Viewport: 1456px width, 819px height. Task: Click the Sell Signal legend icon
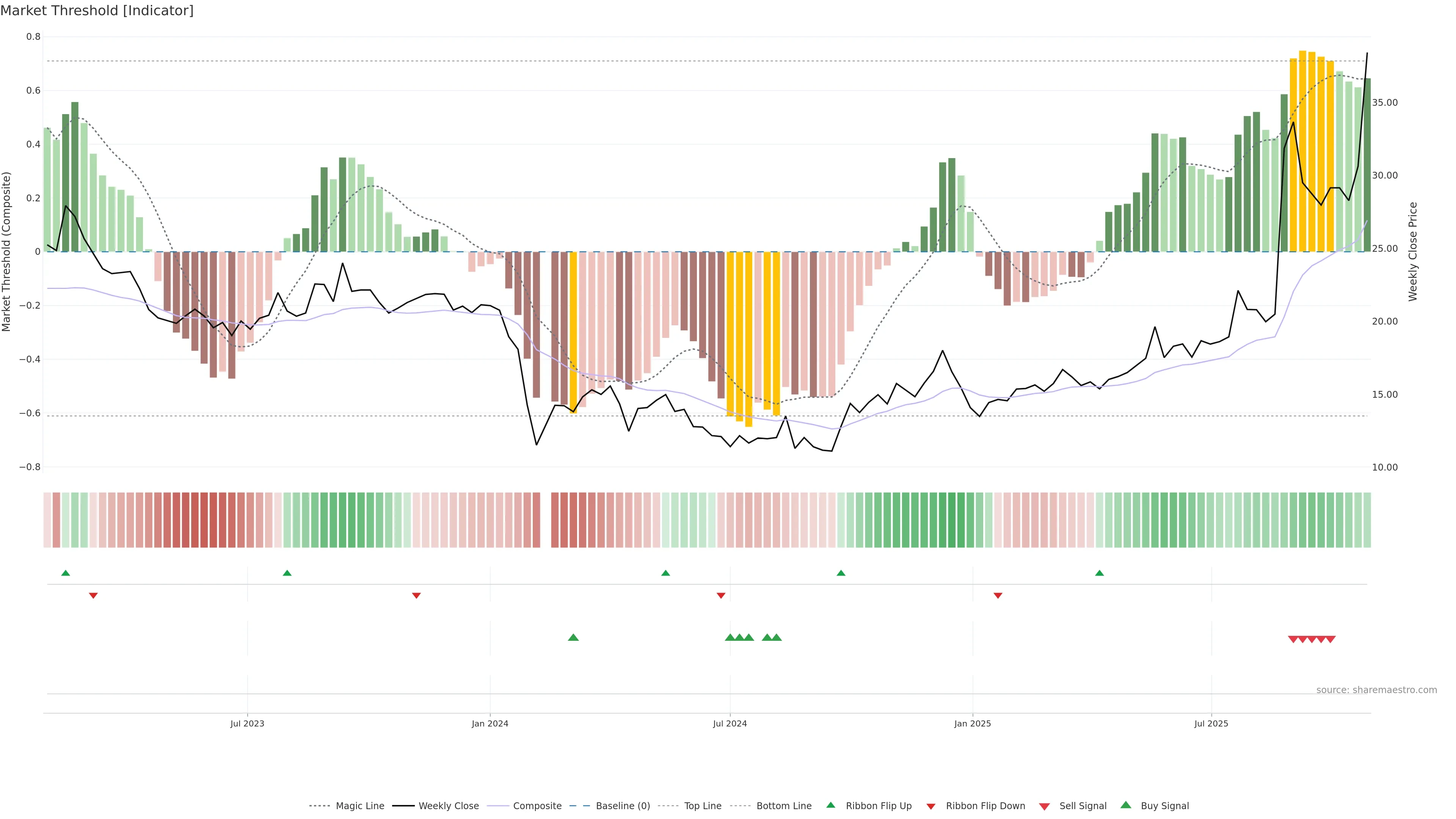click(1045, 806)
